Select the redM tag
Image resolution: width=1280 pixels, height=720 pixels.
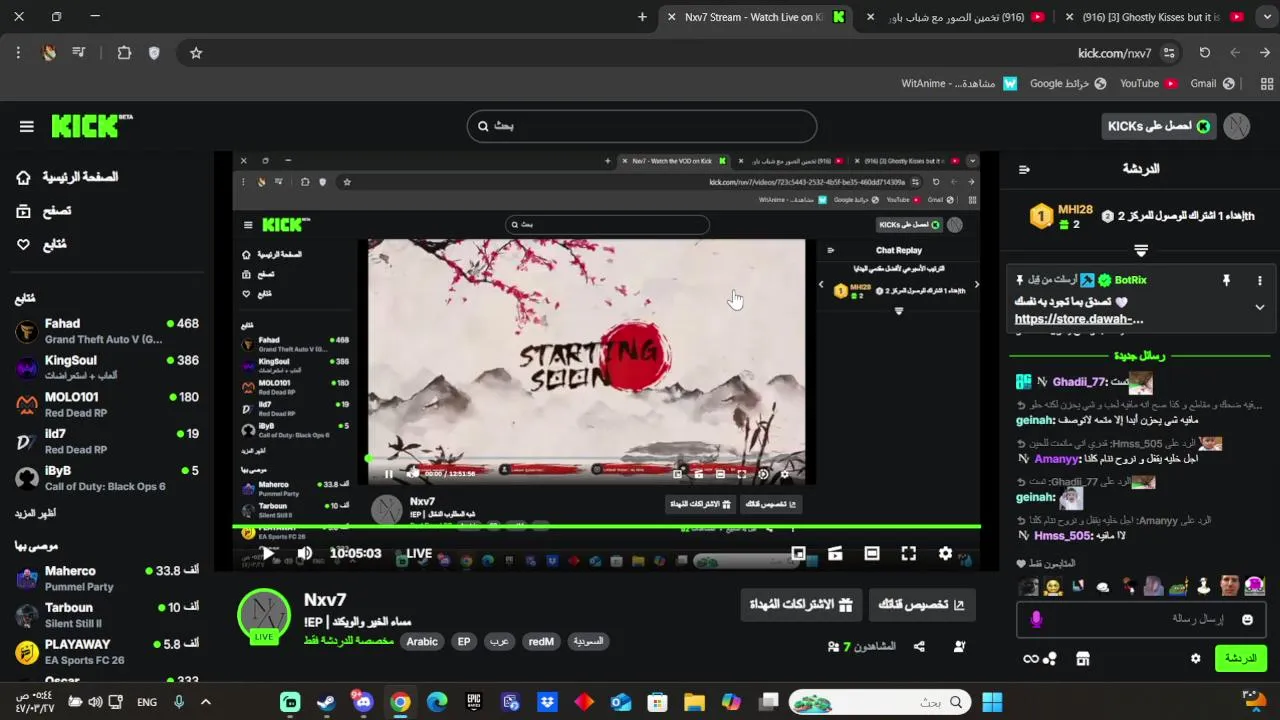(x=541, y=642)
